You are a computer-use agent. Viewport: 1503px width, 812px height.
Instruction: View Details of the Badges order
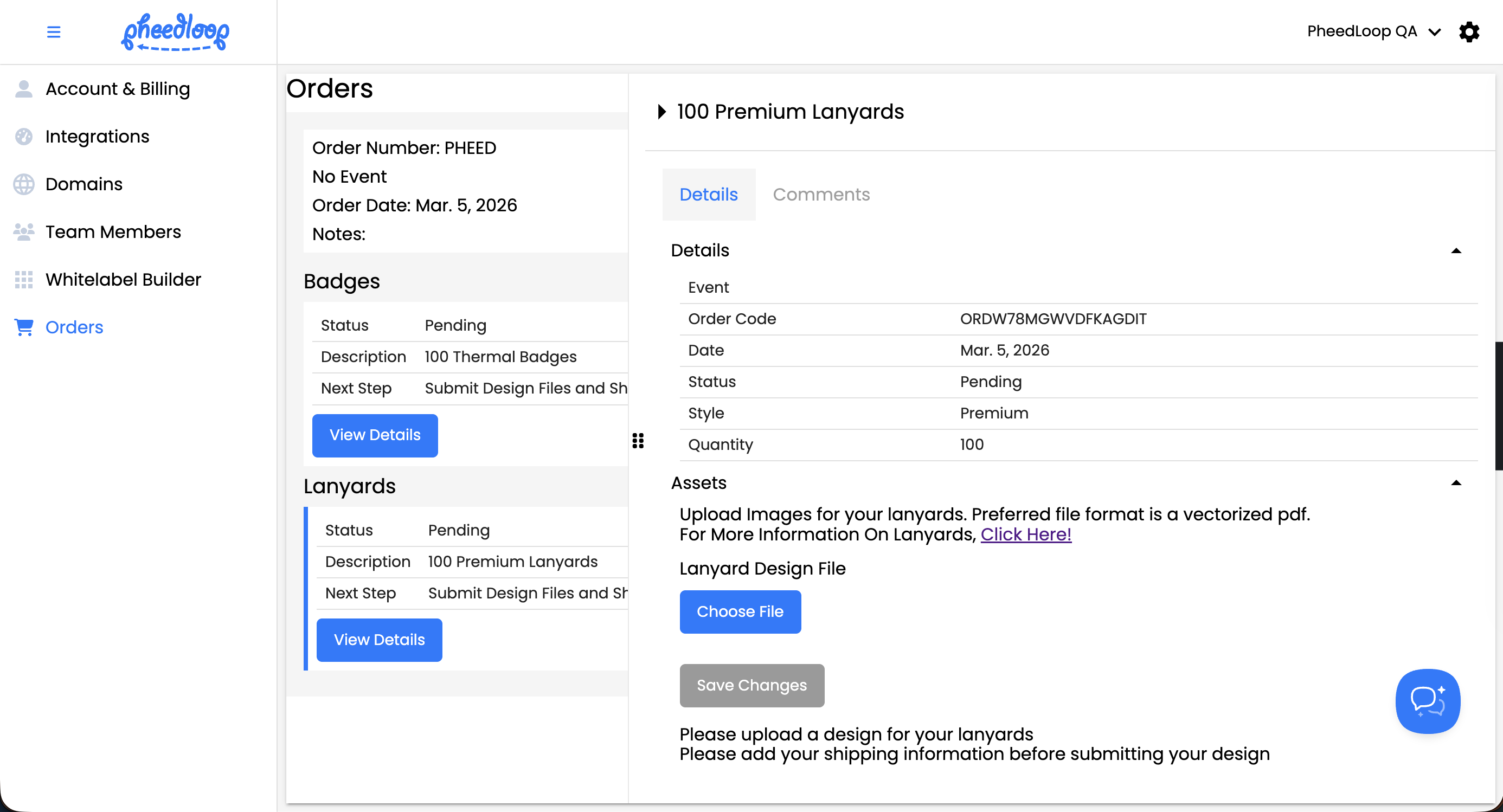(375, 435)
